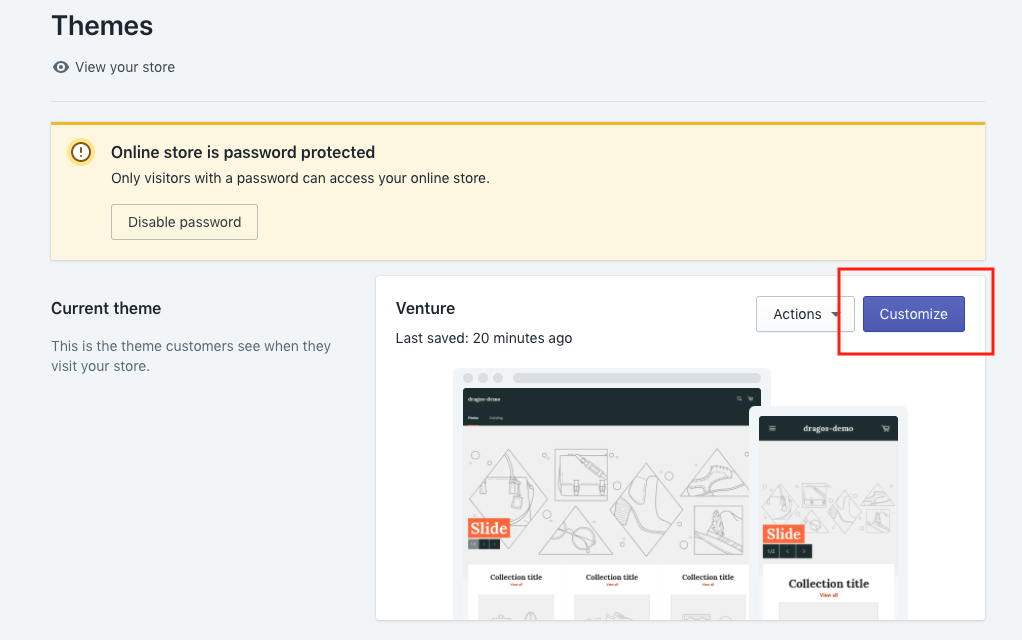Viewport: 1022px width, 640px height.
Task: Click the yellow warning icon in the banner
Action: coord(81,152)
